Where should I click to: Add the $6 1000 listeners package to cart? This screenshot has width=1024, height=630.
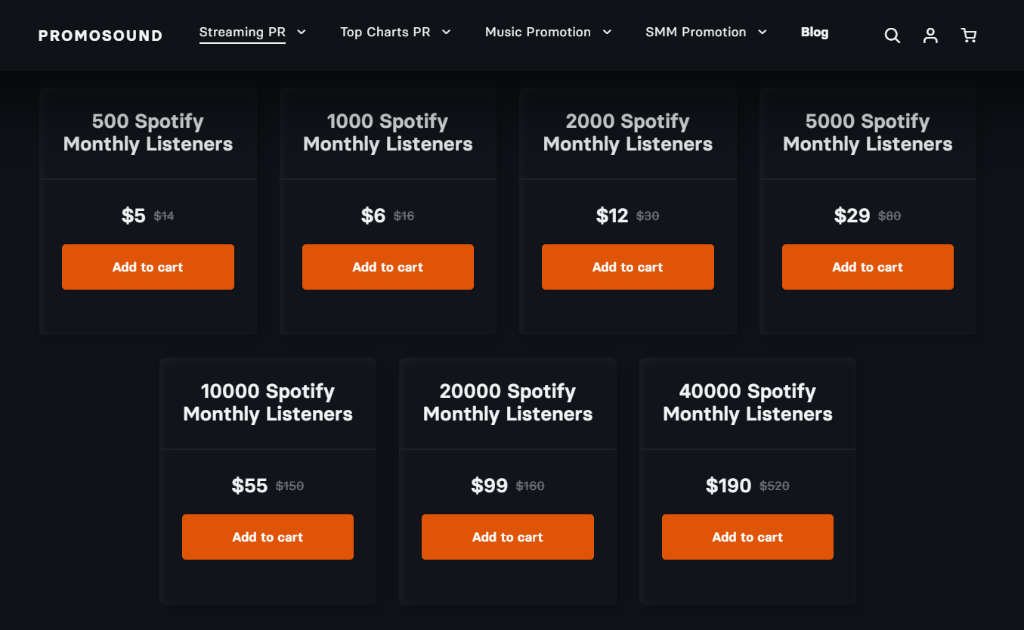tap(388, 267)
